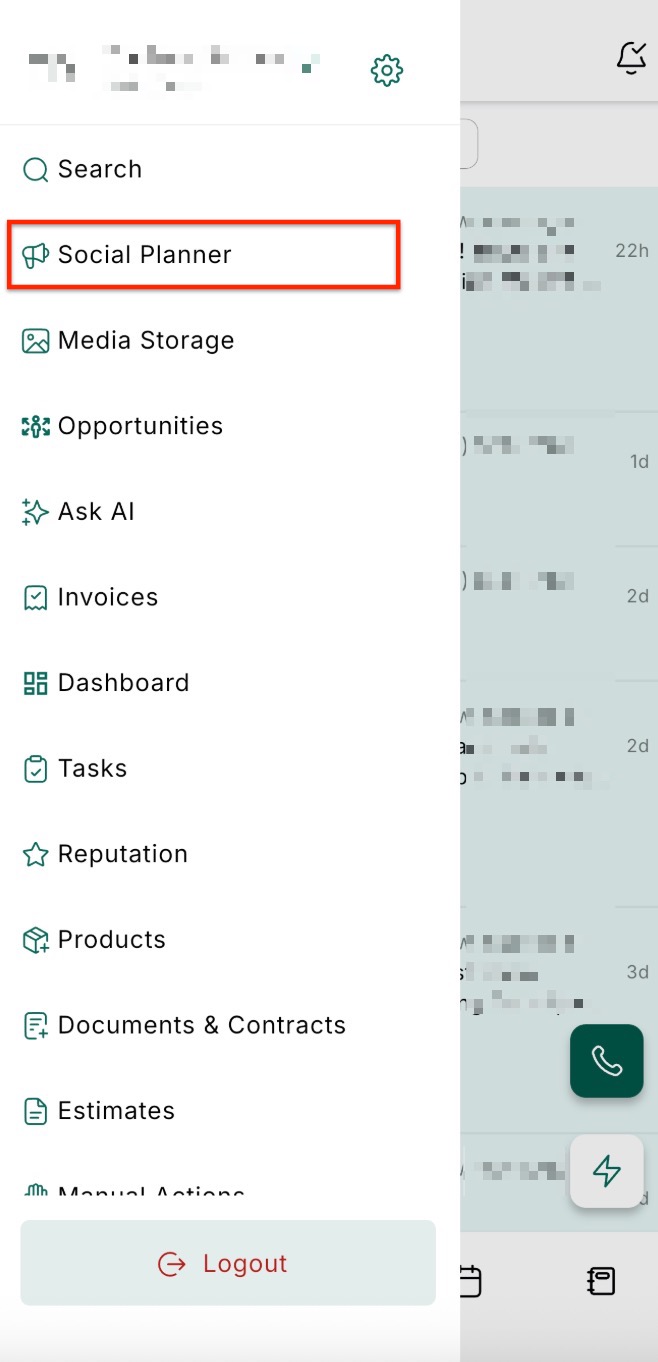Select Opportunities in the side menu
Screen dimensions: 658x1362
[x=140, y=426]
